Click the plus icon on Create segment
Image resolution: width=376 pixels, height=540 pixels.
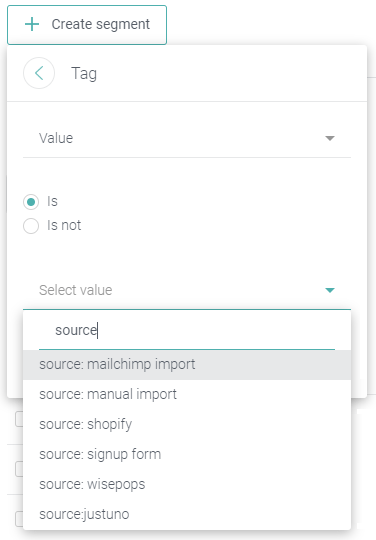point(32,24)
